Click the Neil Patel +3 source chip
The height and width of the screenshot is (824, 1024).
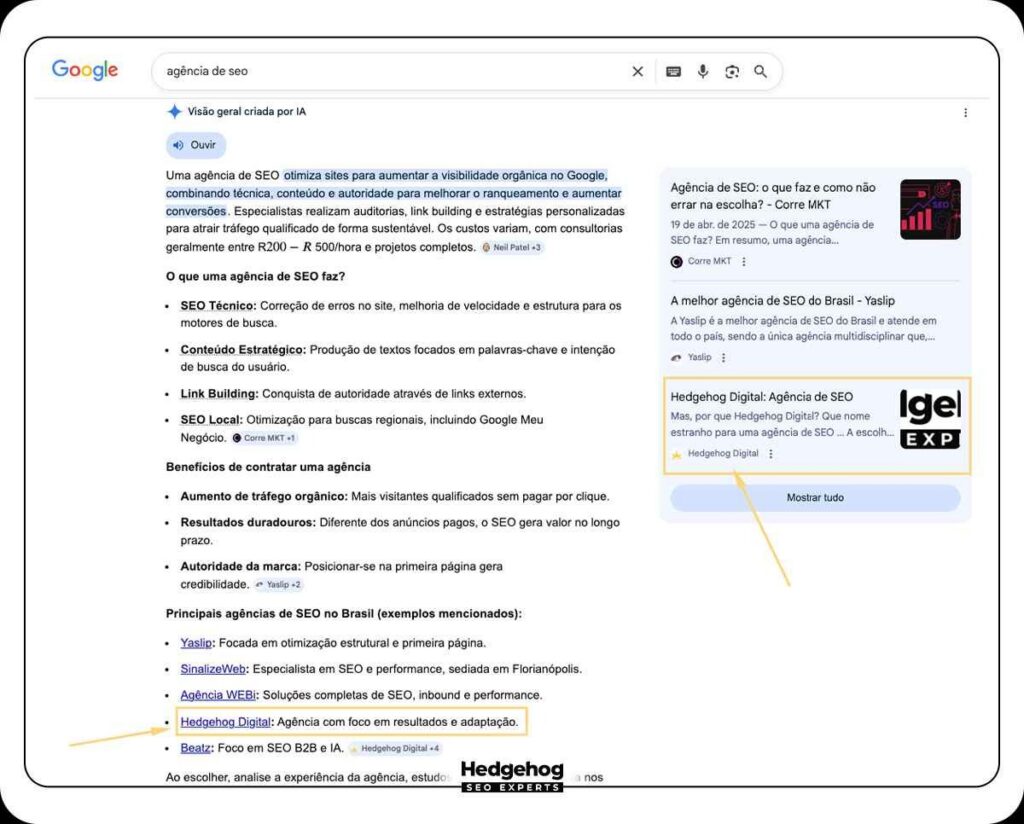point(512,247)
